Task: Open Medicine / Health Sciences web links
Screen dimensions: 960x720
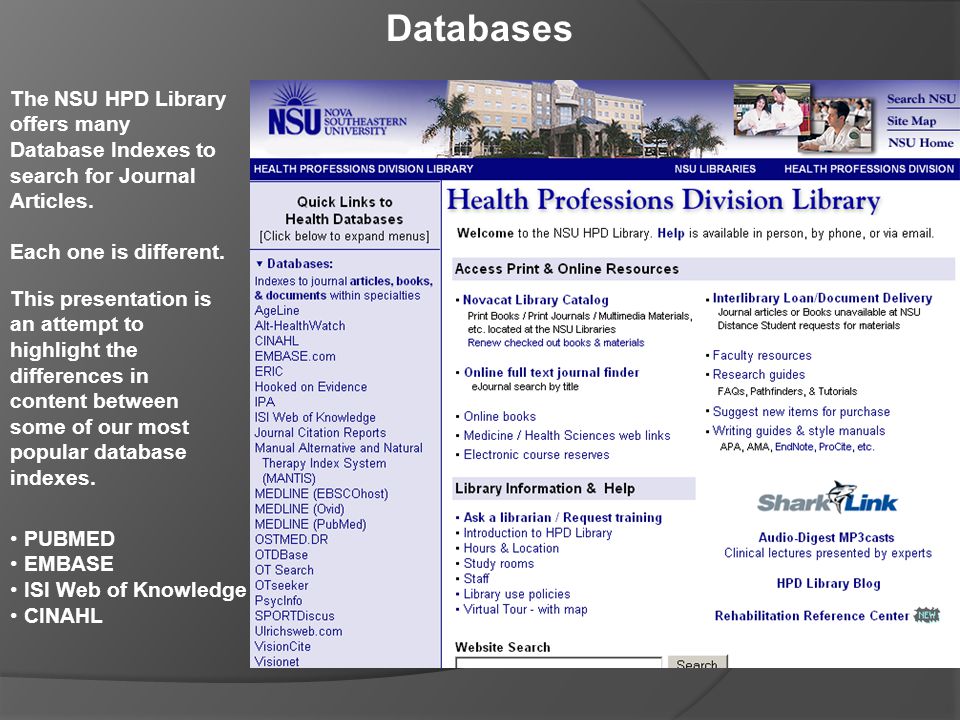Action: point(567,435)
